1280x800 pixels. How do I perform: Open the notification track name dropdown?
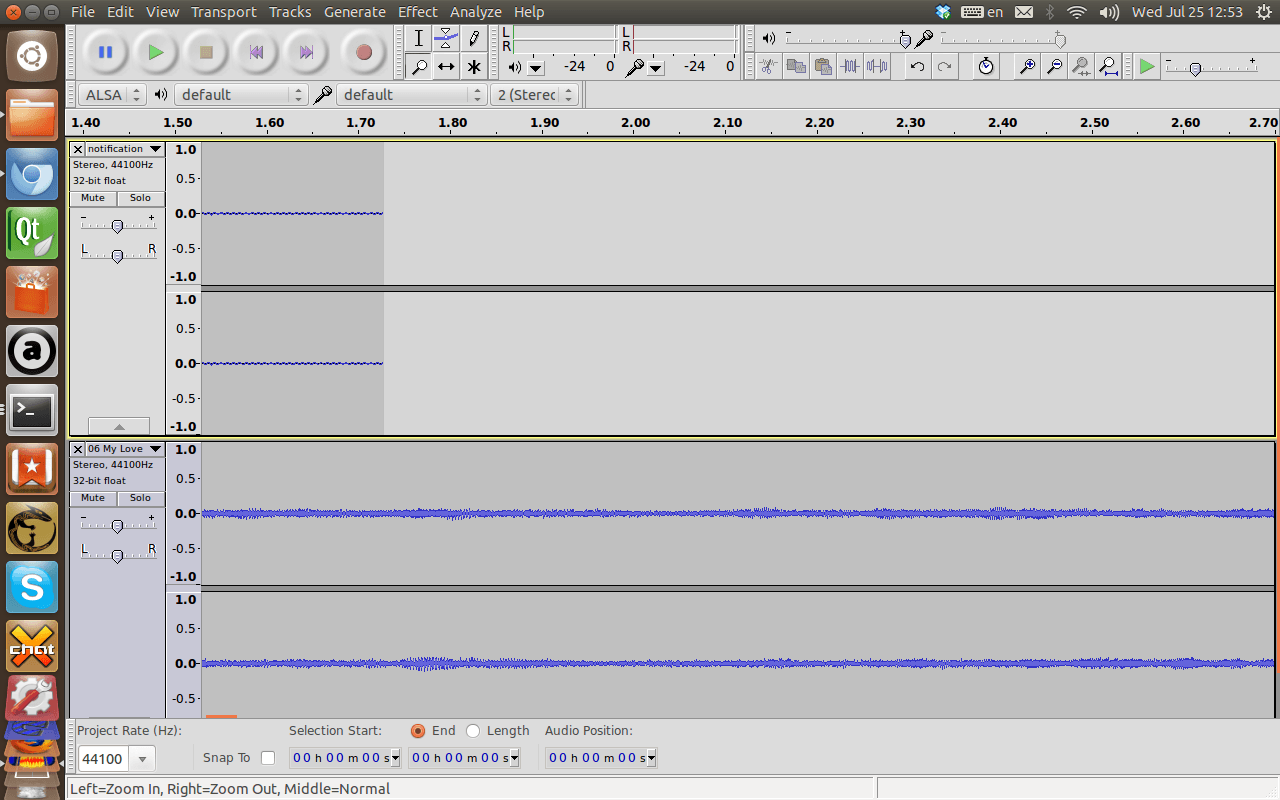[124, 149]
